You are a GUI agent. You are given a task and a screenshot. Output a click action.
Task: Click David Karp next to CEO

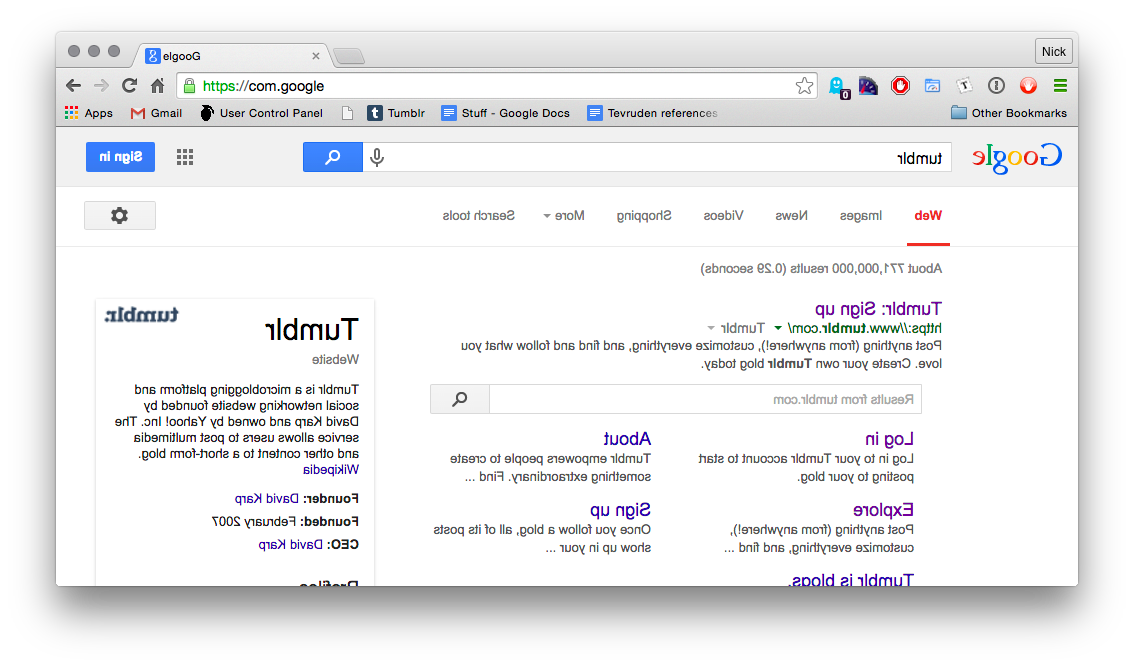click(291, 545)
